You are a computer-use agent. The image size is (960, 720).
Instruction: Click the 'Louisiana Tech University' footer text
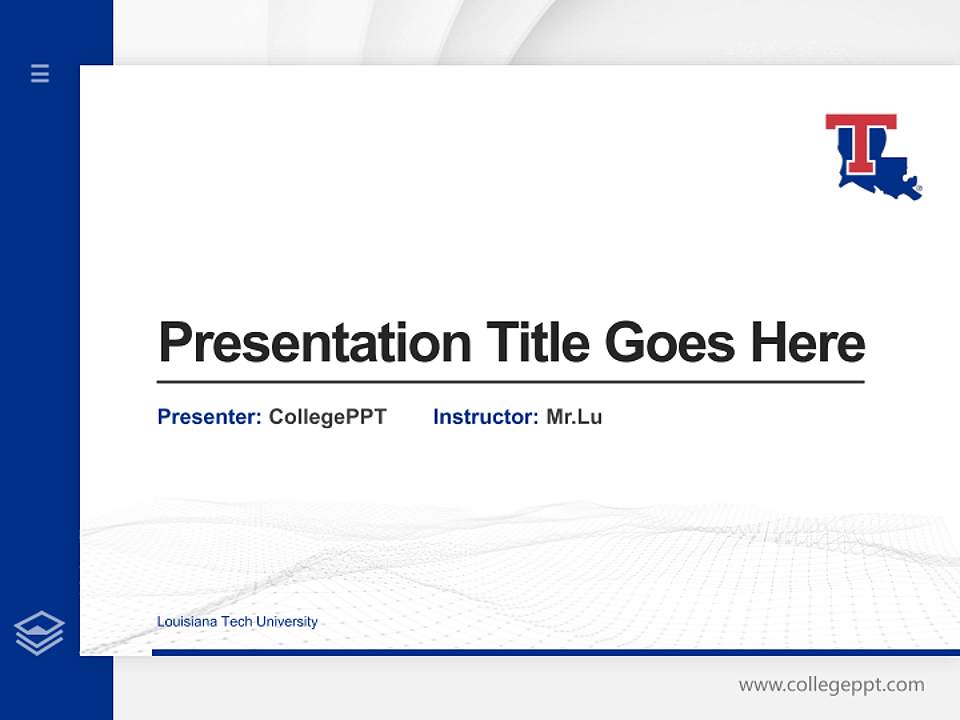click(238, 621)
